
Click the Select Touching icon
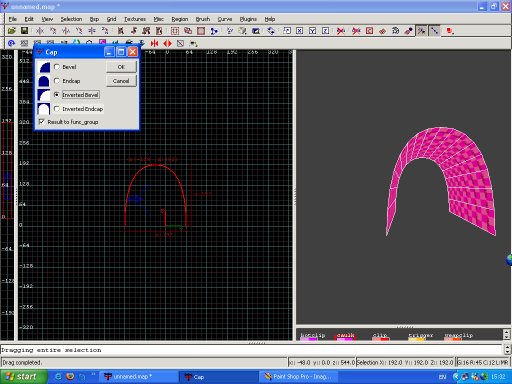(x=134, y=31)
